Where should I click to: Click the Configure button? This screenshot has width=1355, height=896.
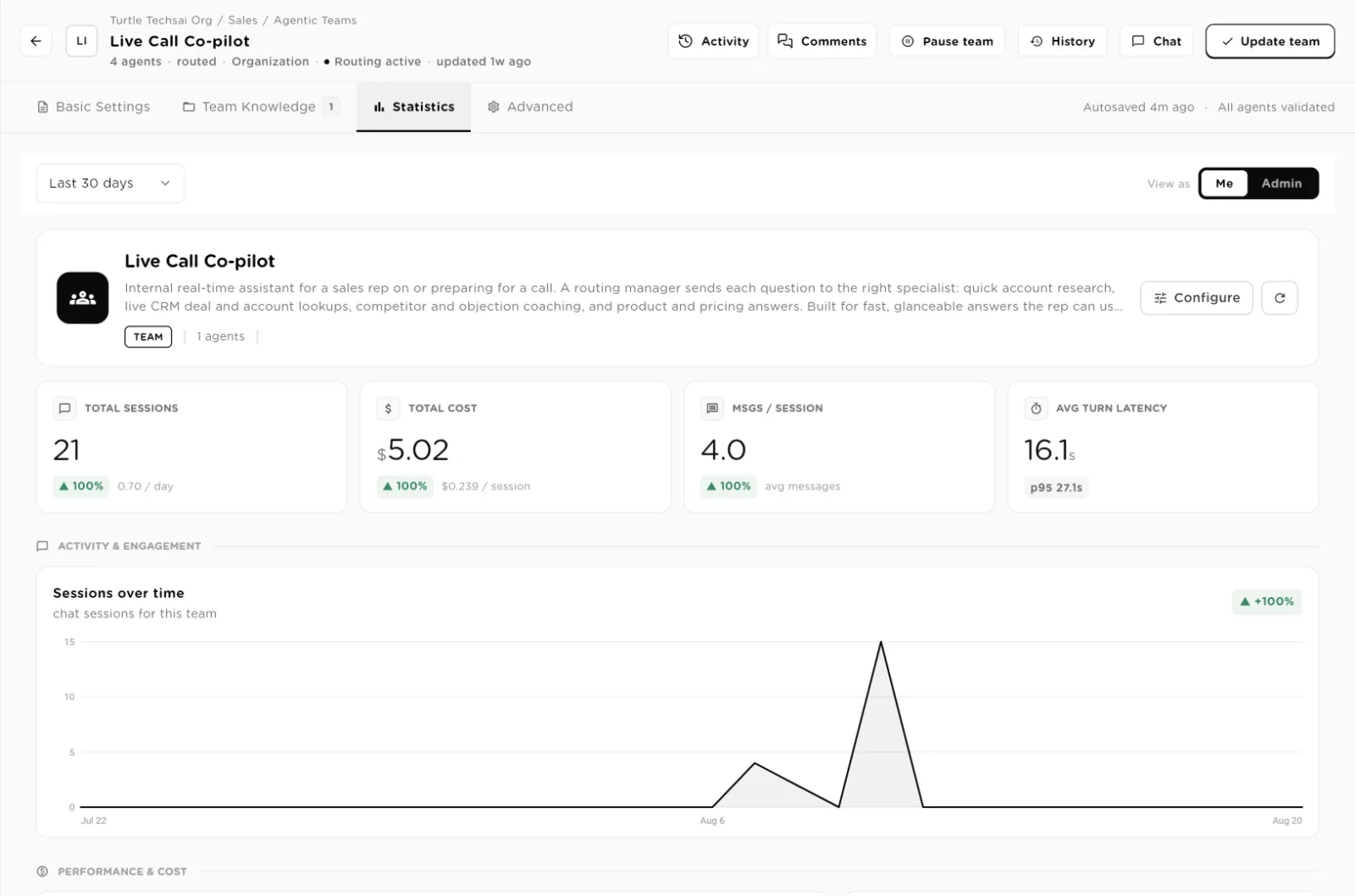pyautogui.click(x=1196, y=297)
